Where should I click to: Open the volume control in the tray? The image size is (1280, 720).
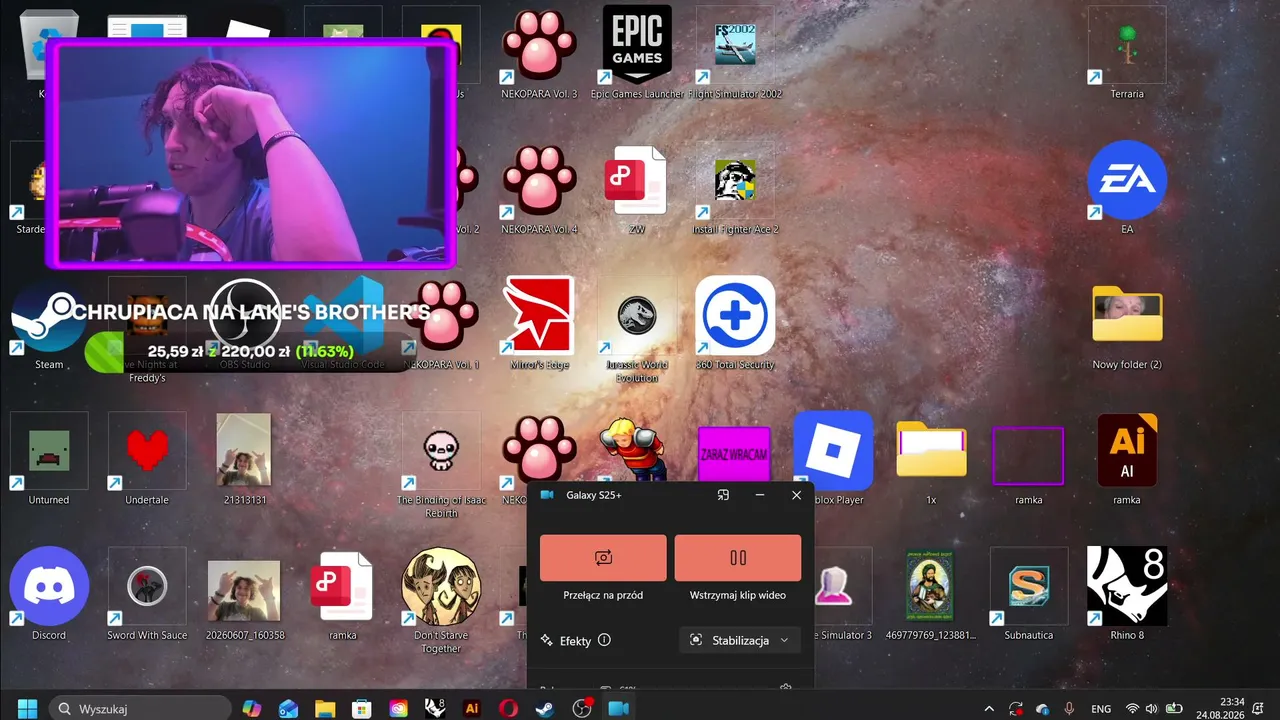pyautogui.click(x=1152, y=708)
